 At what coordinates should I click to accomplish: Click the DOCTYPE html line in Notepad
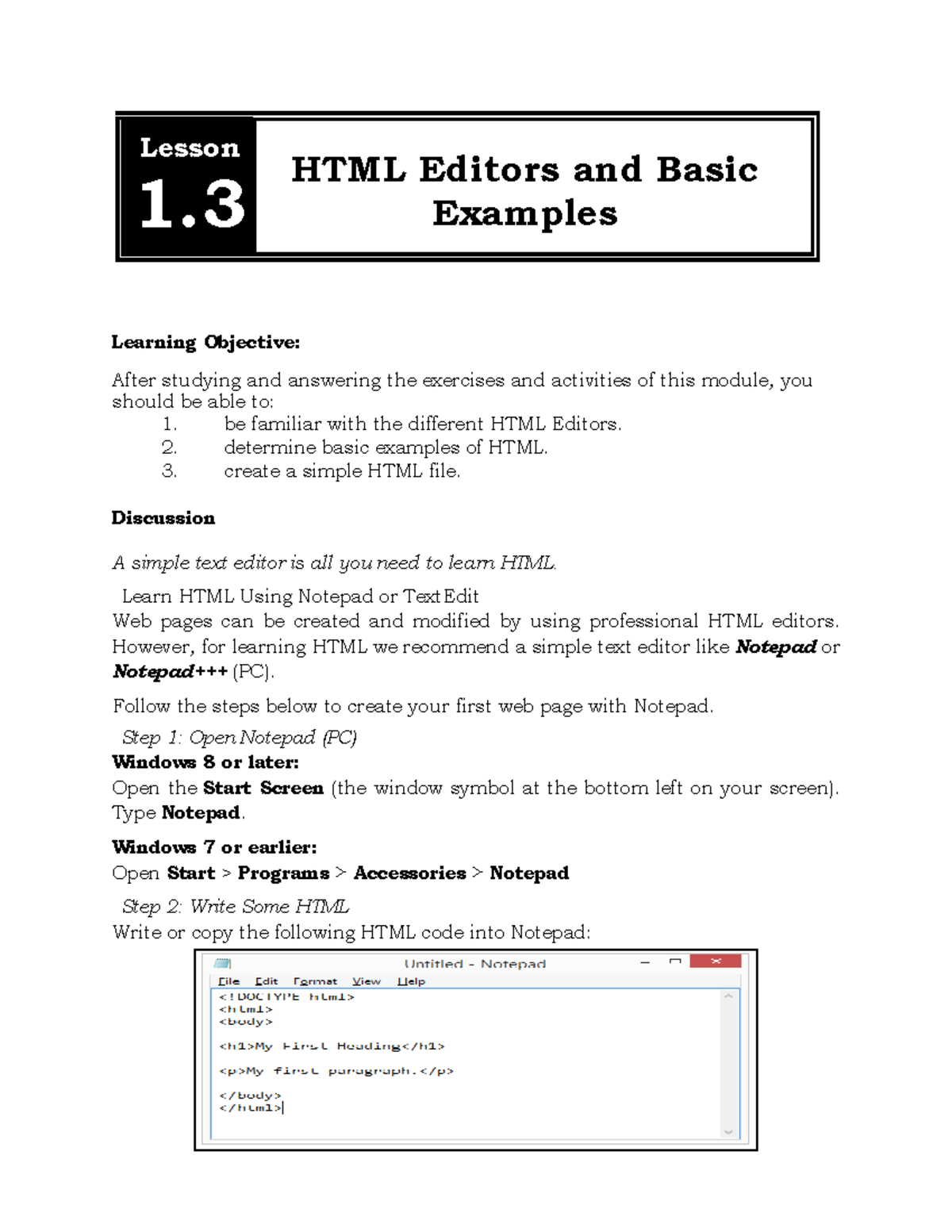pos(286,996)
